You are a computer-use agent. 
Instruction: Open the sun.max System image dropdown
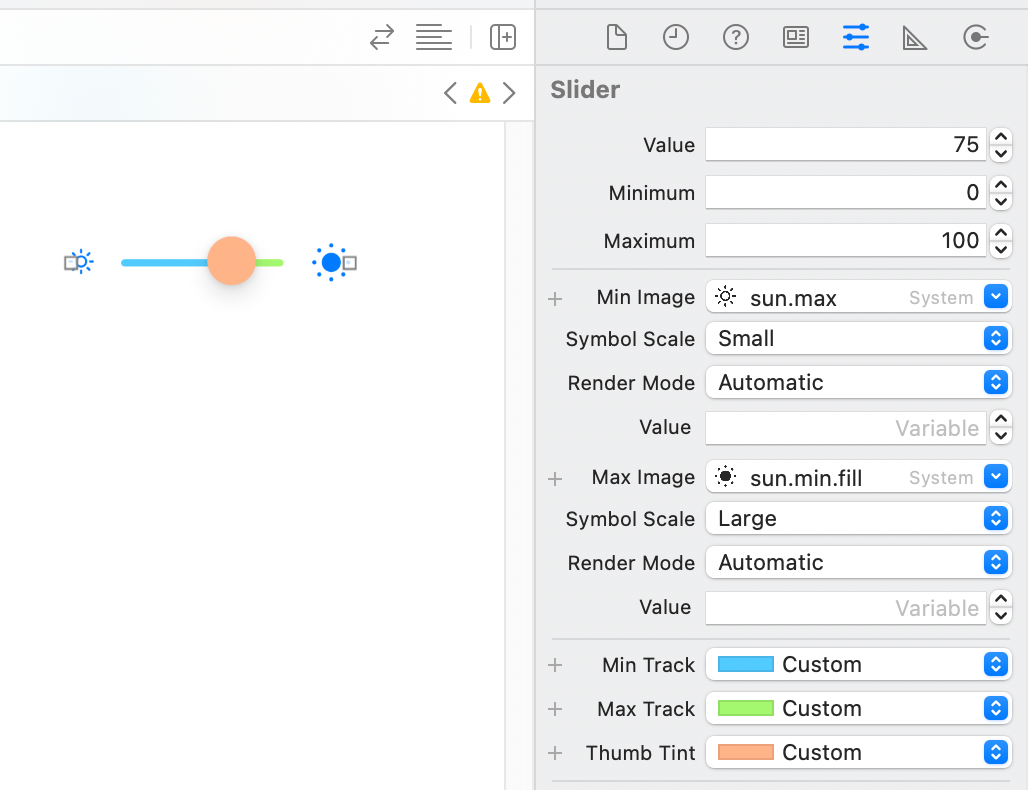coord(994,296)
